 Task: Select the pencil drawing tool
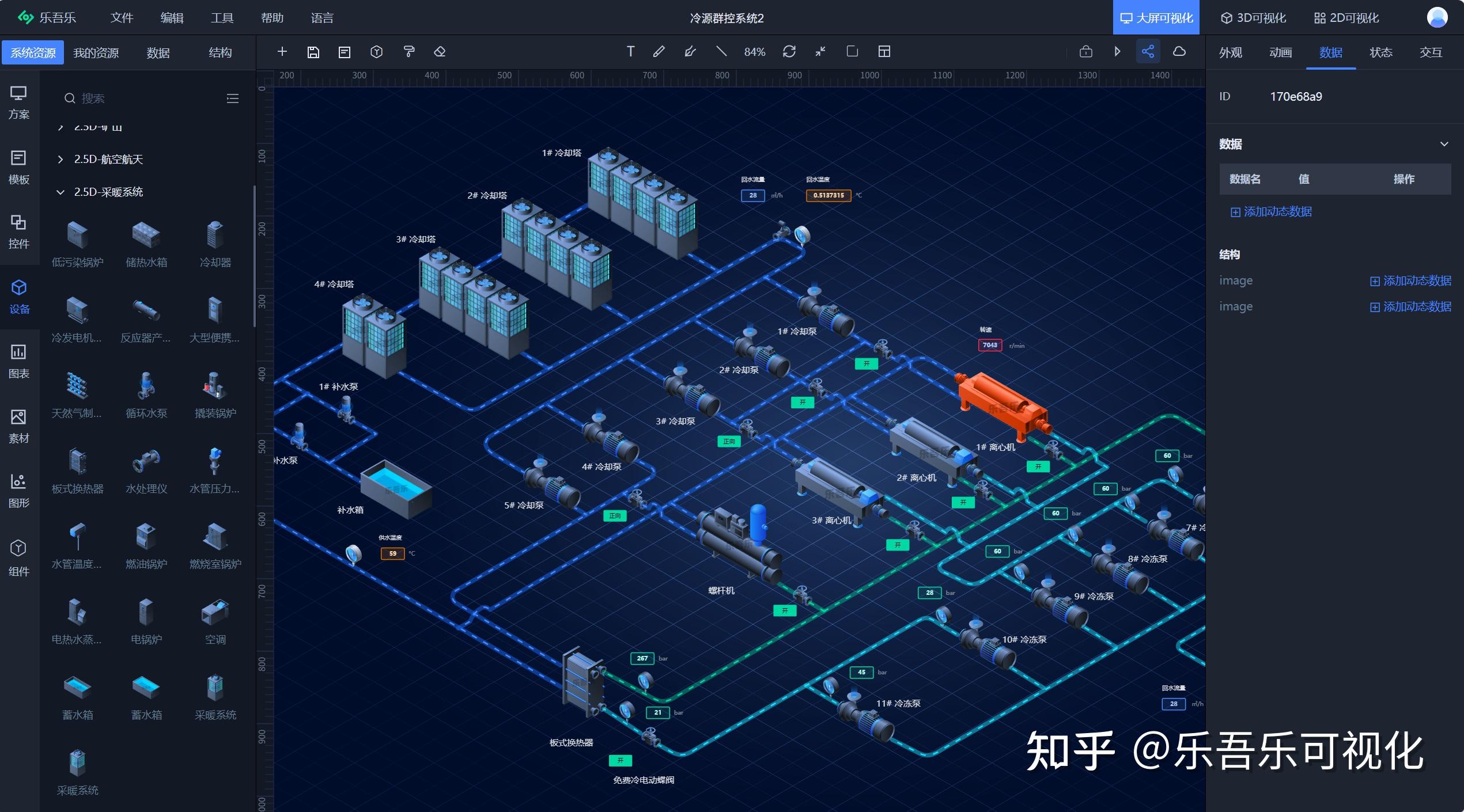tap(659, 52)
